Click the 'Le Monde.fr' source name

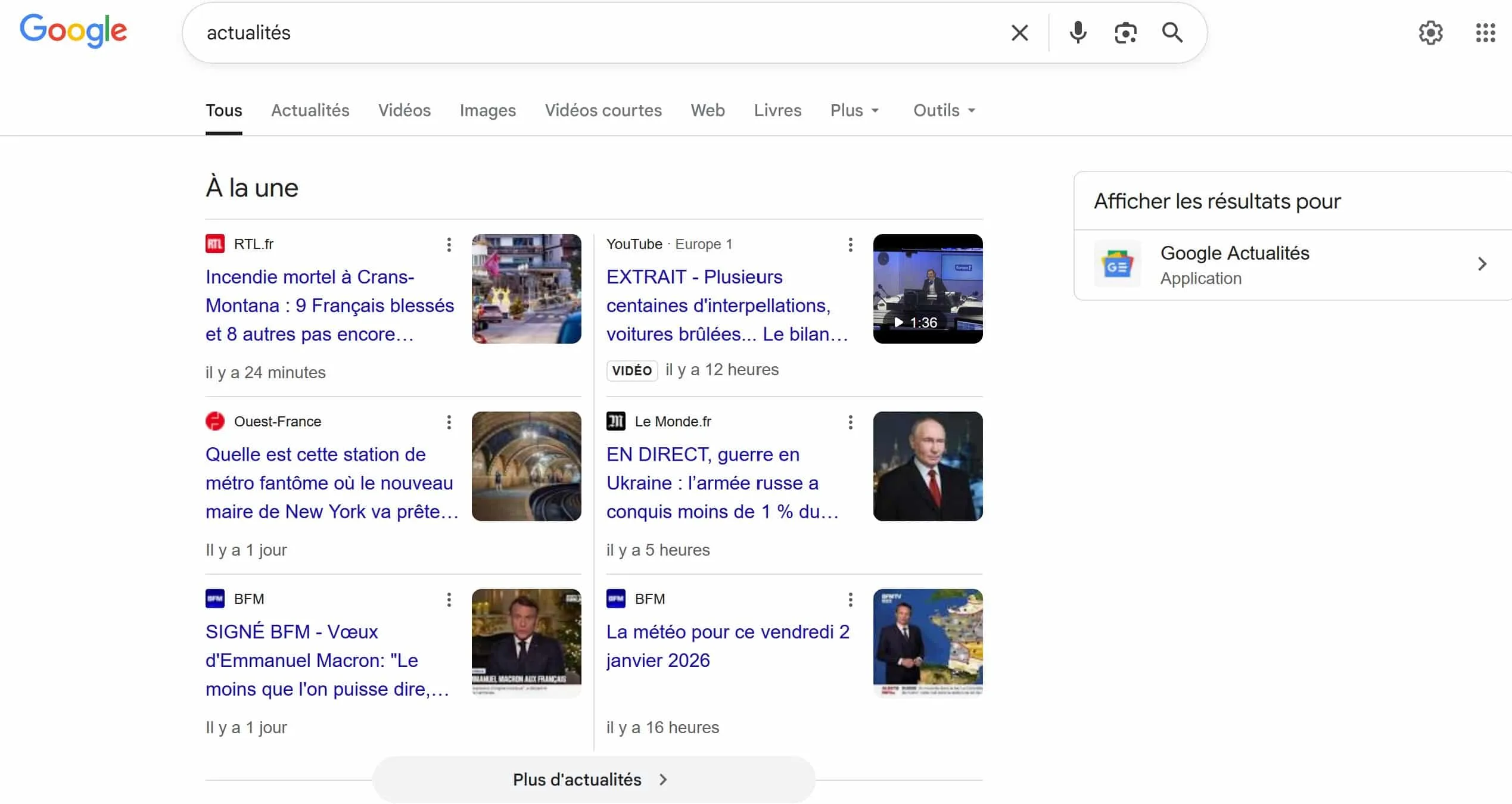[x=673, y=422]
